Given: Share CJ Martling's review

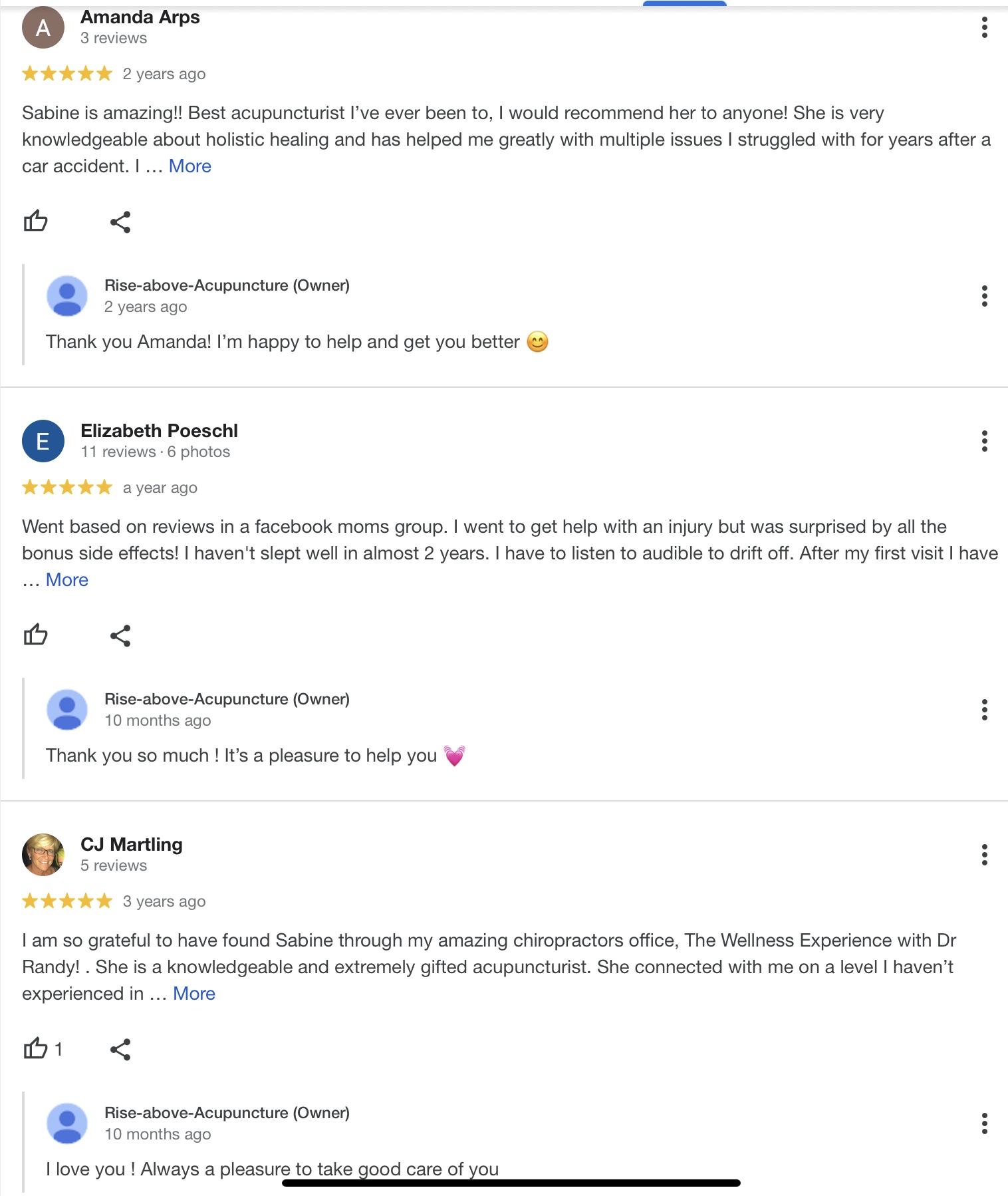Looking at the screenshot, I should pos(120,1050).
